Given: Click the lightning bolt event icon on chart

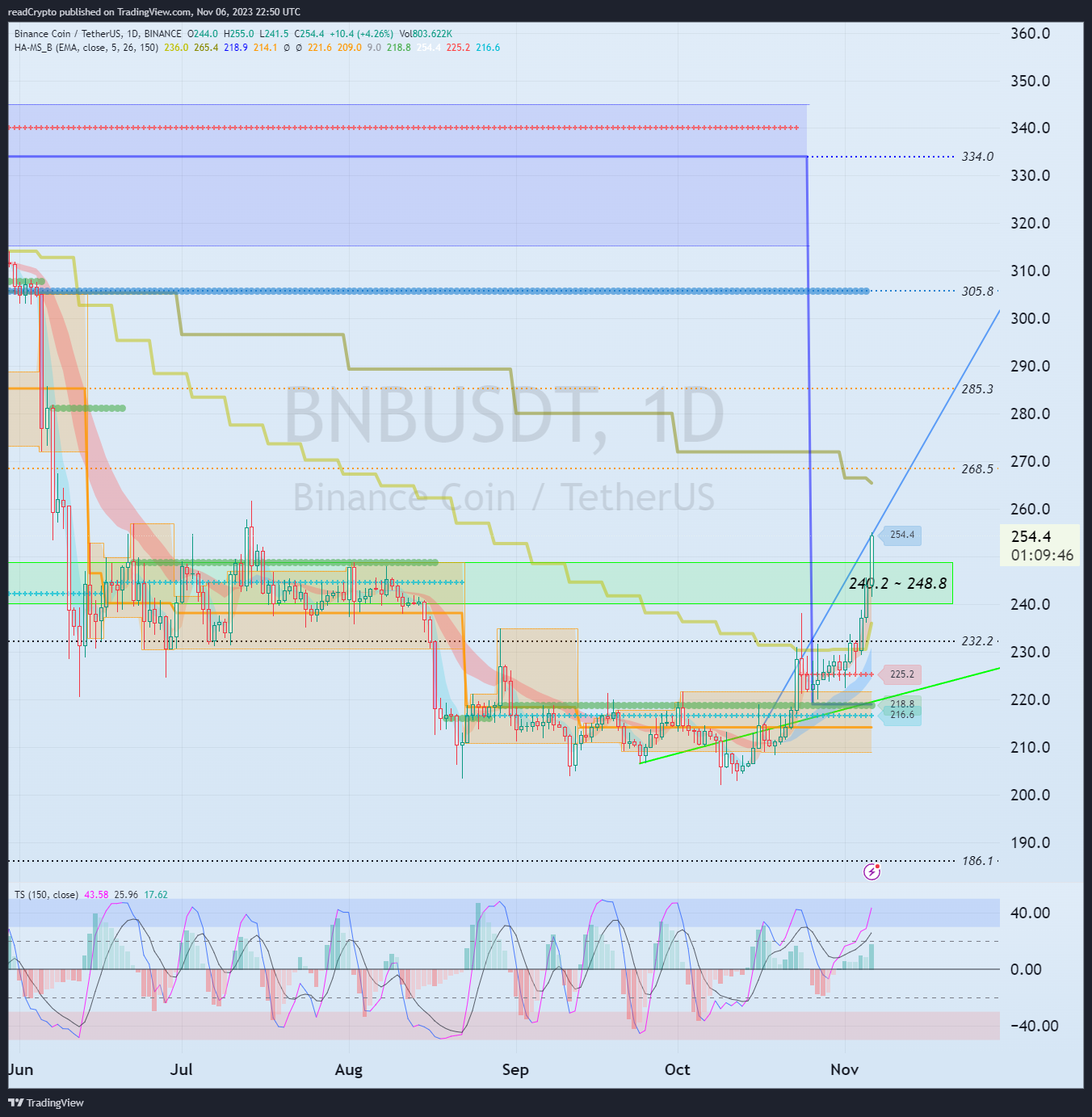Looking at the screenshot, I should point(872,871).
